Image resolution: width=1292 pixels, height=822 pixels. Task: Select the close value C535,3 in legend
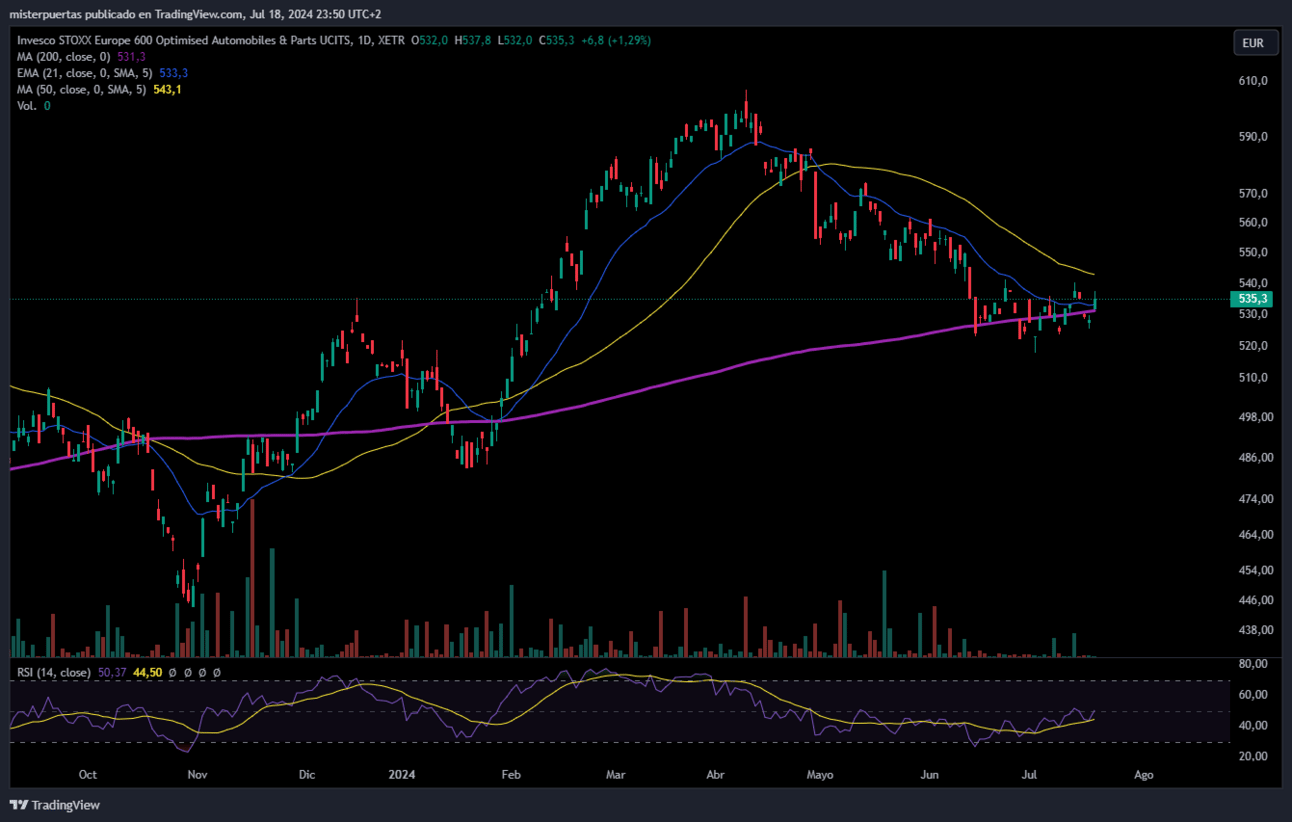(x=555, y=41)
